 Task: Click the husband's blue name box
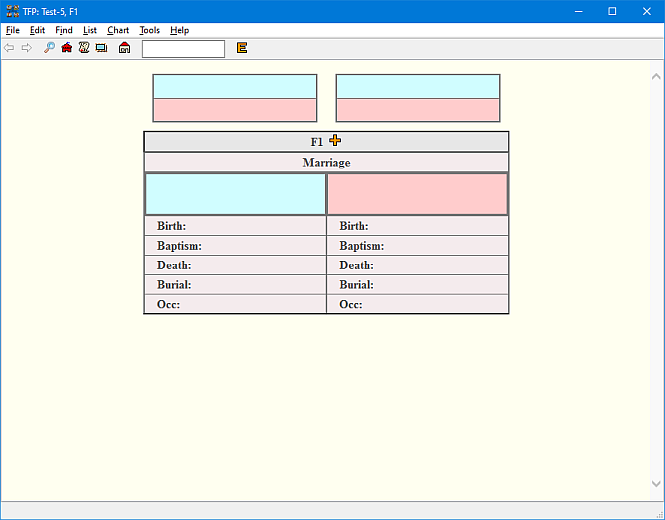tap(235, 194)
